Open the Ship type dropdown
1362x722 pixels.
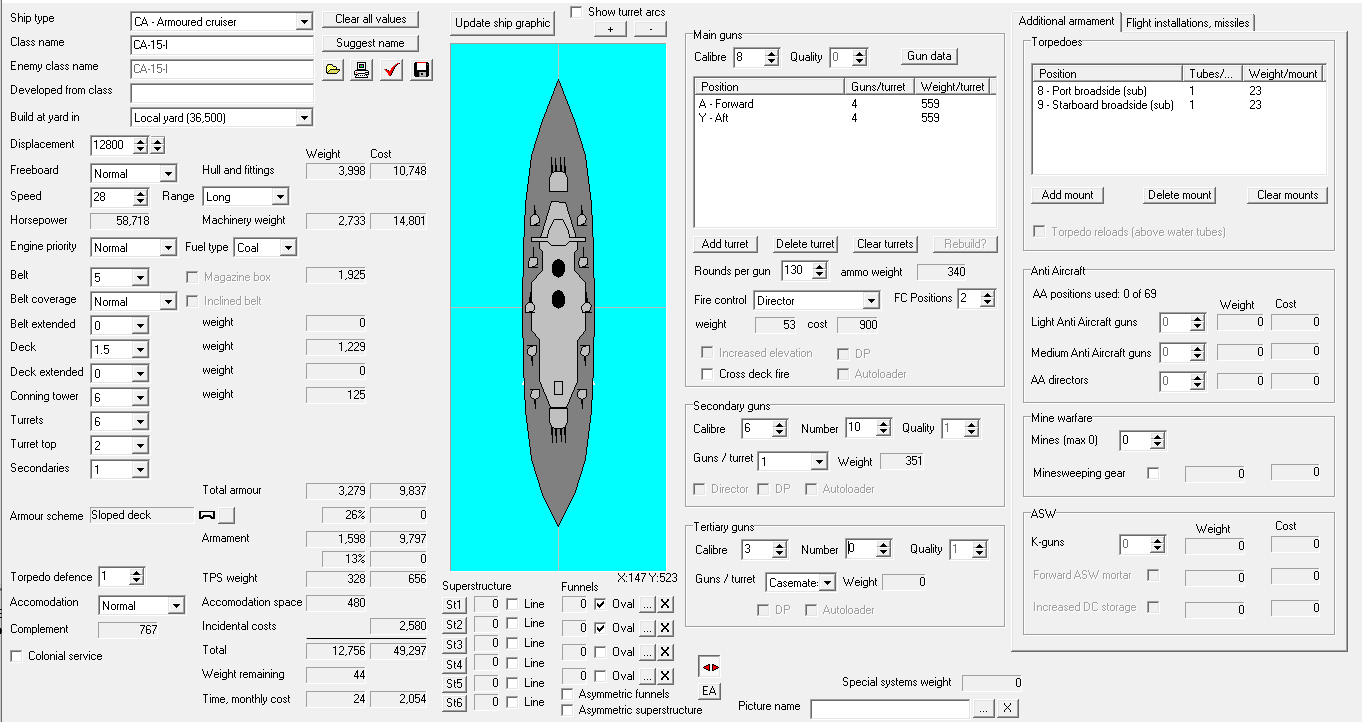[304, 21]
